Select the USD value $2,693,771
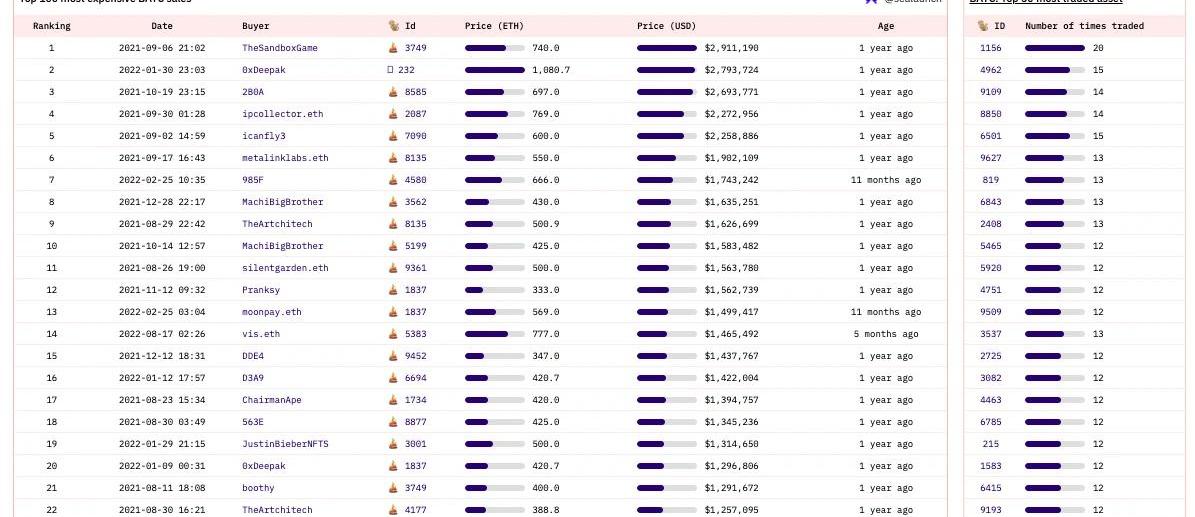This screenshot has height=517, width=1195. pos(732,92)
